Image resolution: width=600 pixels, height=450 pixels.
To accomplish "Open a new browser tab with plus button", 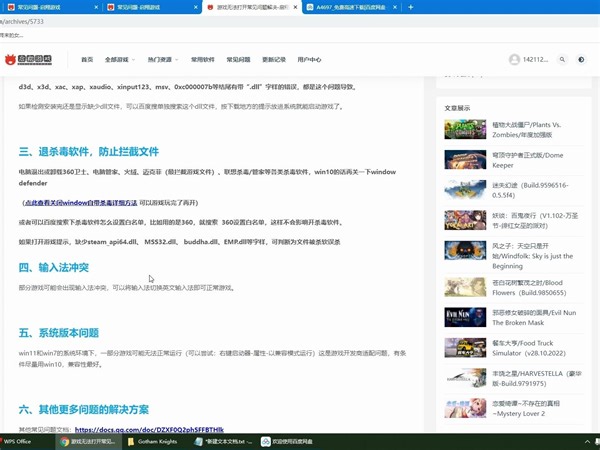I will (x=410, y=7).
